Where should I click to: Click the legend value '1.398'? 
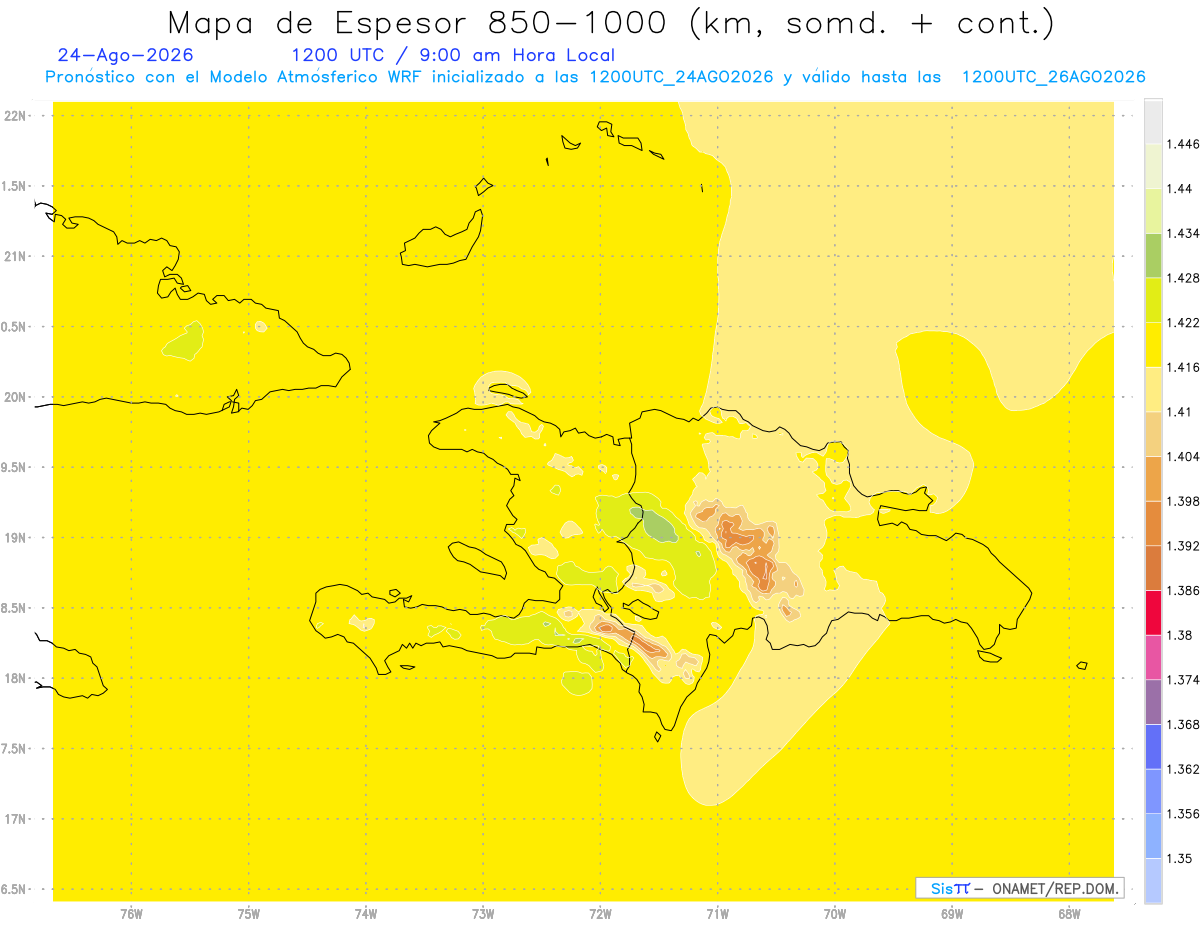1183,501
